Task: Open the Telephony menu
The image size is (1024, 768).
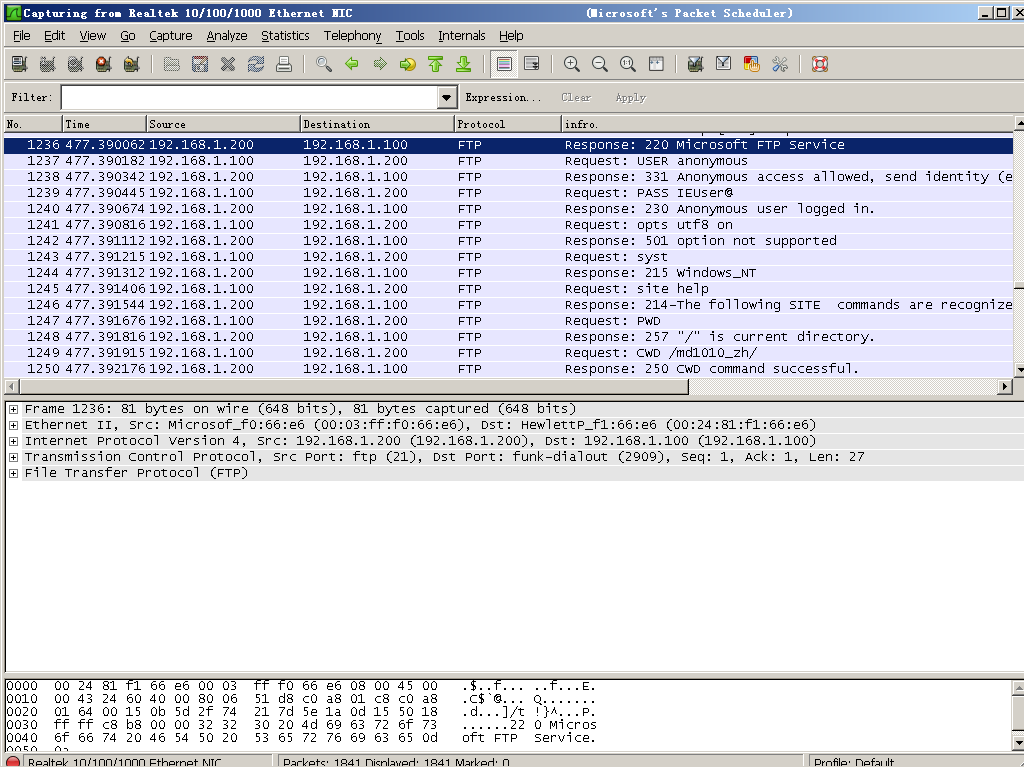Action: click(x=353, y=36)
